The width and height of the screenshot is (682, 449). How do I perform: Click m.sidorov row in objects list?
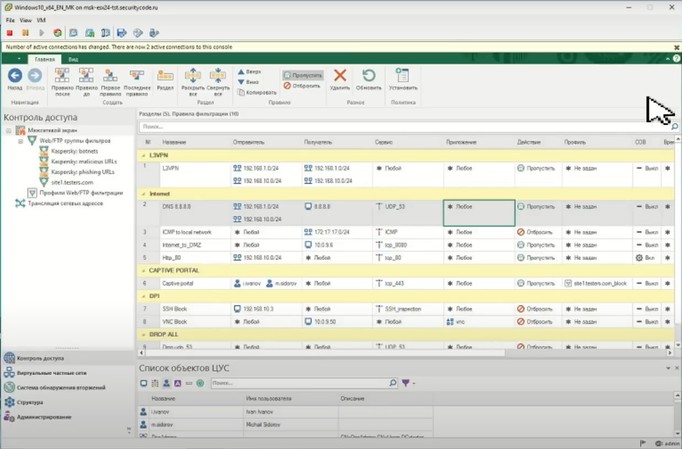(x=285, y=425)
